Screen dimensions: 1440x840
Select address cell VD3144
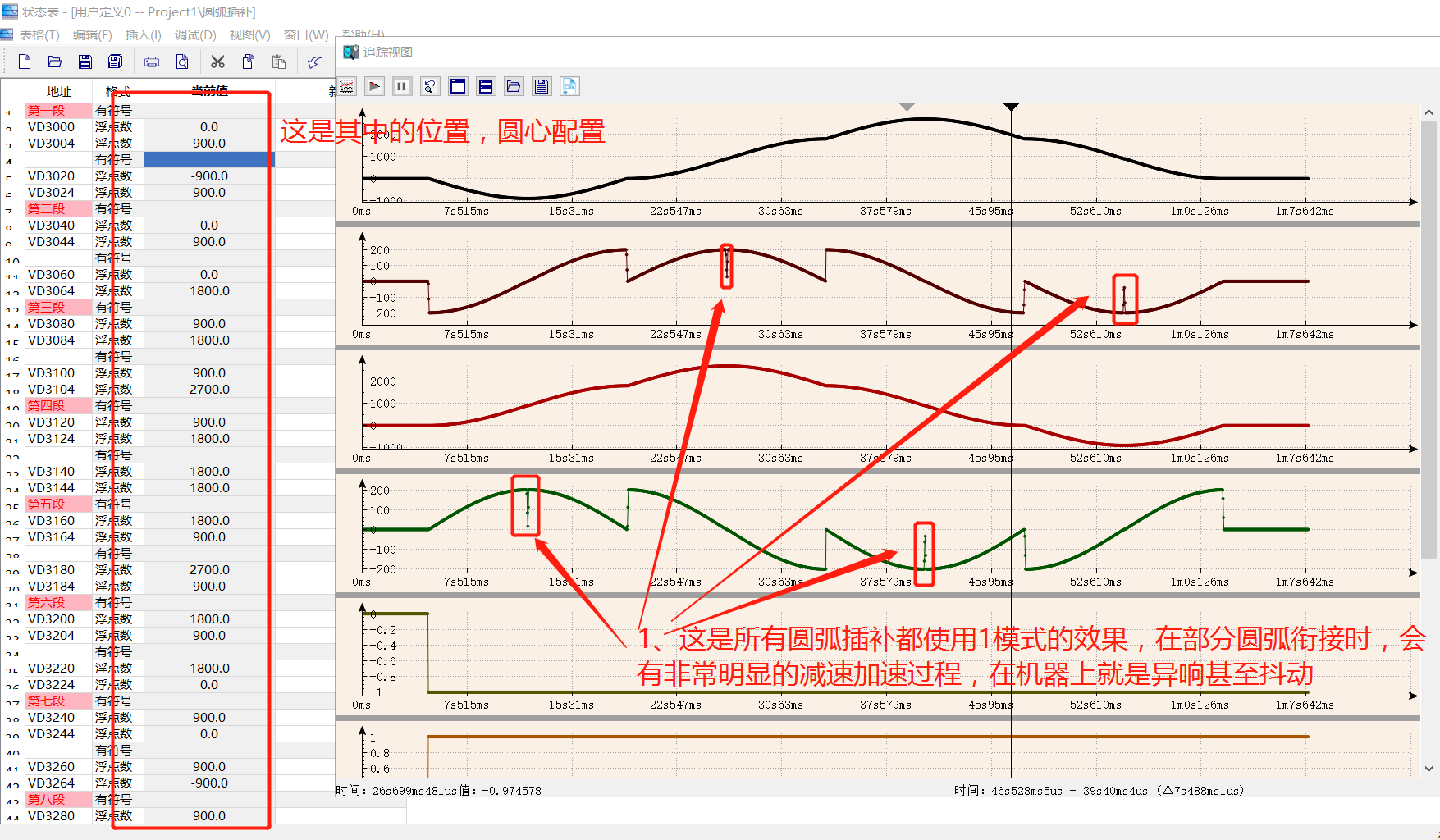coord(59,487)
